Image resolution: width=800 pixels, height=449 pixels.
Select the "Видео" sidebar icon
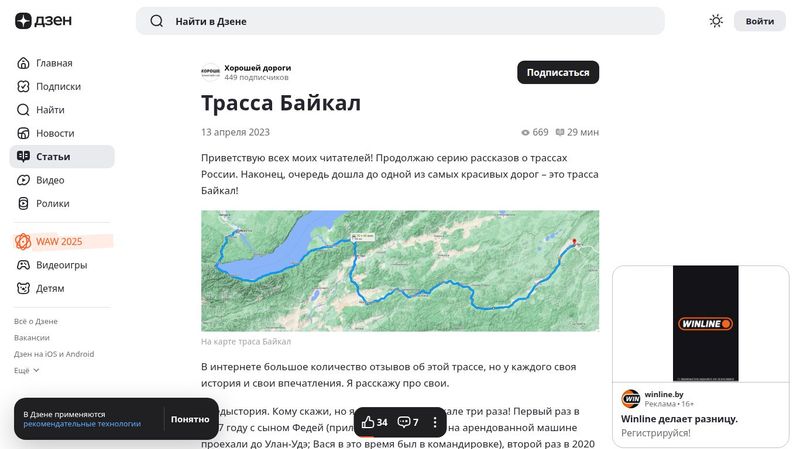[x=24, y=180]
